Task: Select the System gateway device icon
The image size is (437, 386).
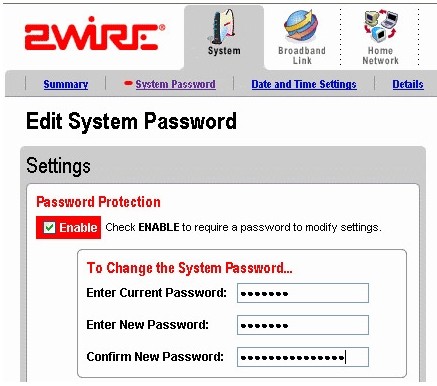Action: [x=223, y=26]
